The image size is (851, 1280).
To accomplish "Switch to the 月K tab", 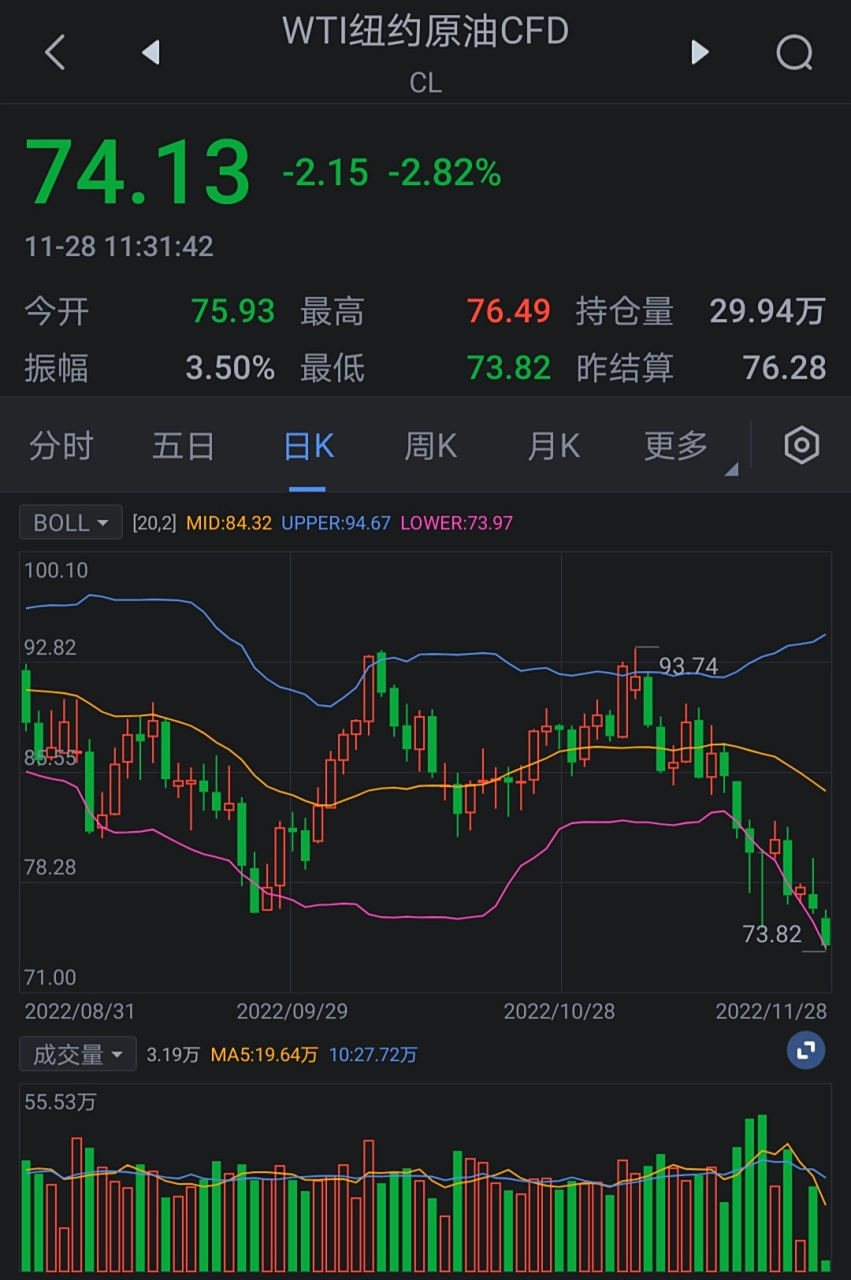I will (x=554, y=446).
